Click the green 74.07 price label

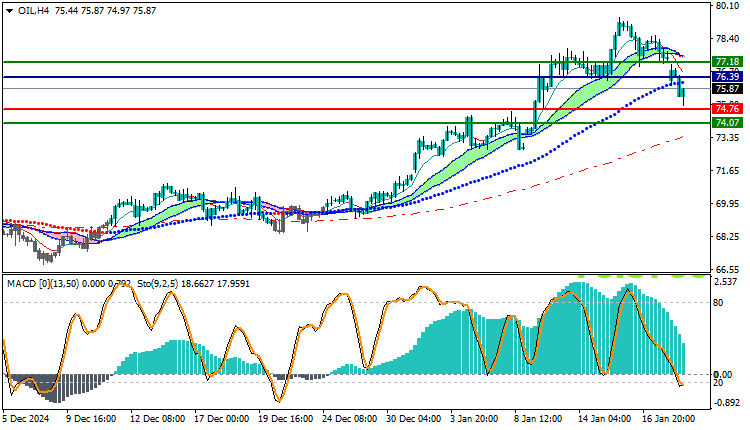(x=728, y=122)
